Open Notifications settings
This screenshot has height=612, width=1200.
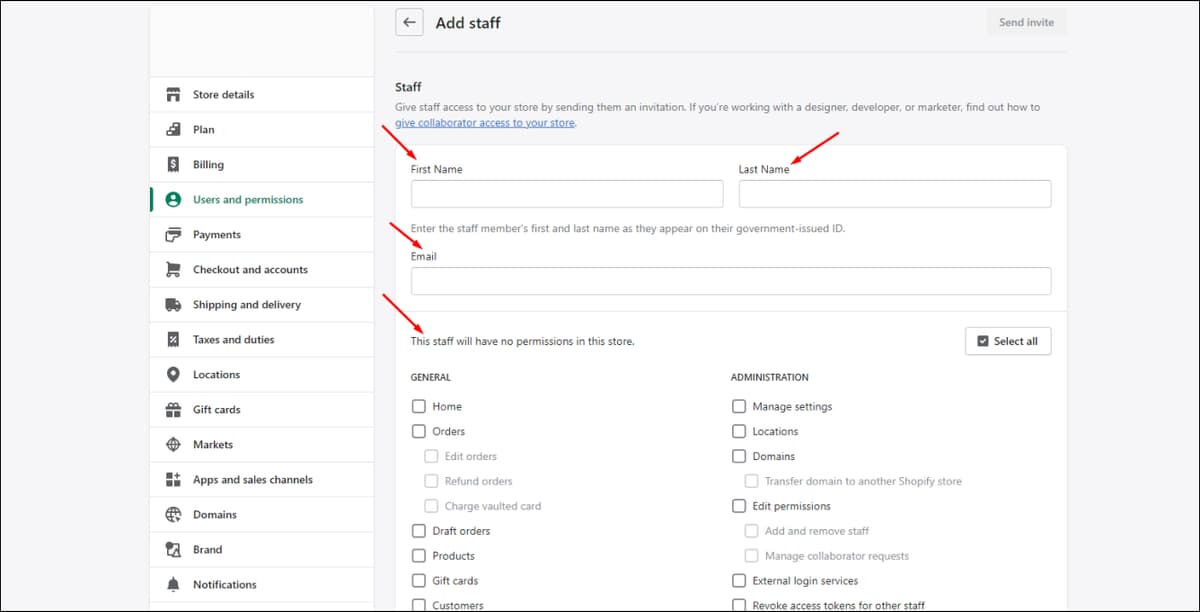(x=261, y=585)
